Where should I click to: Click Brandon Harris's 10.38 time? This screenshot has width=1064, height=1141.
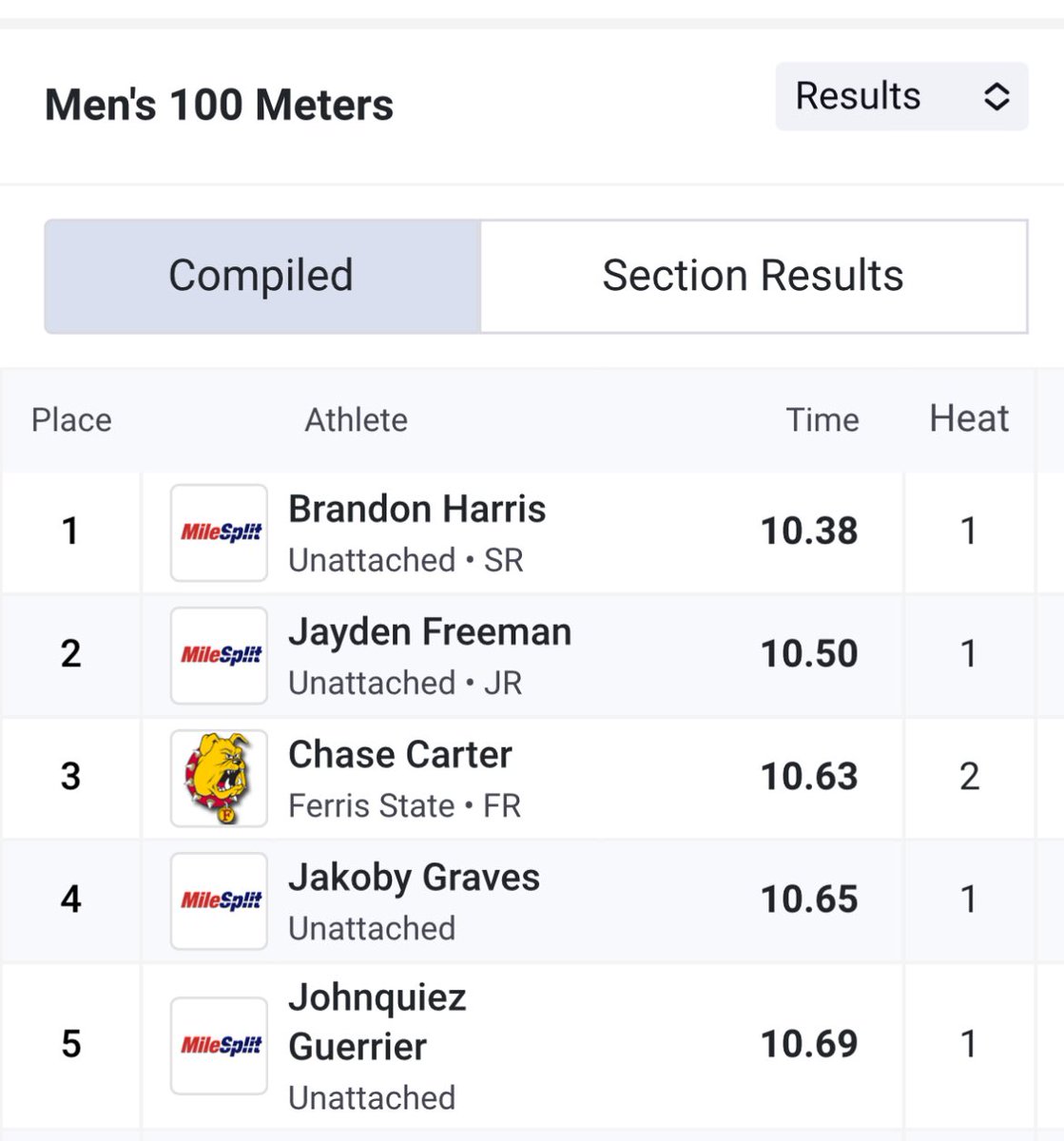click(809, 532)
